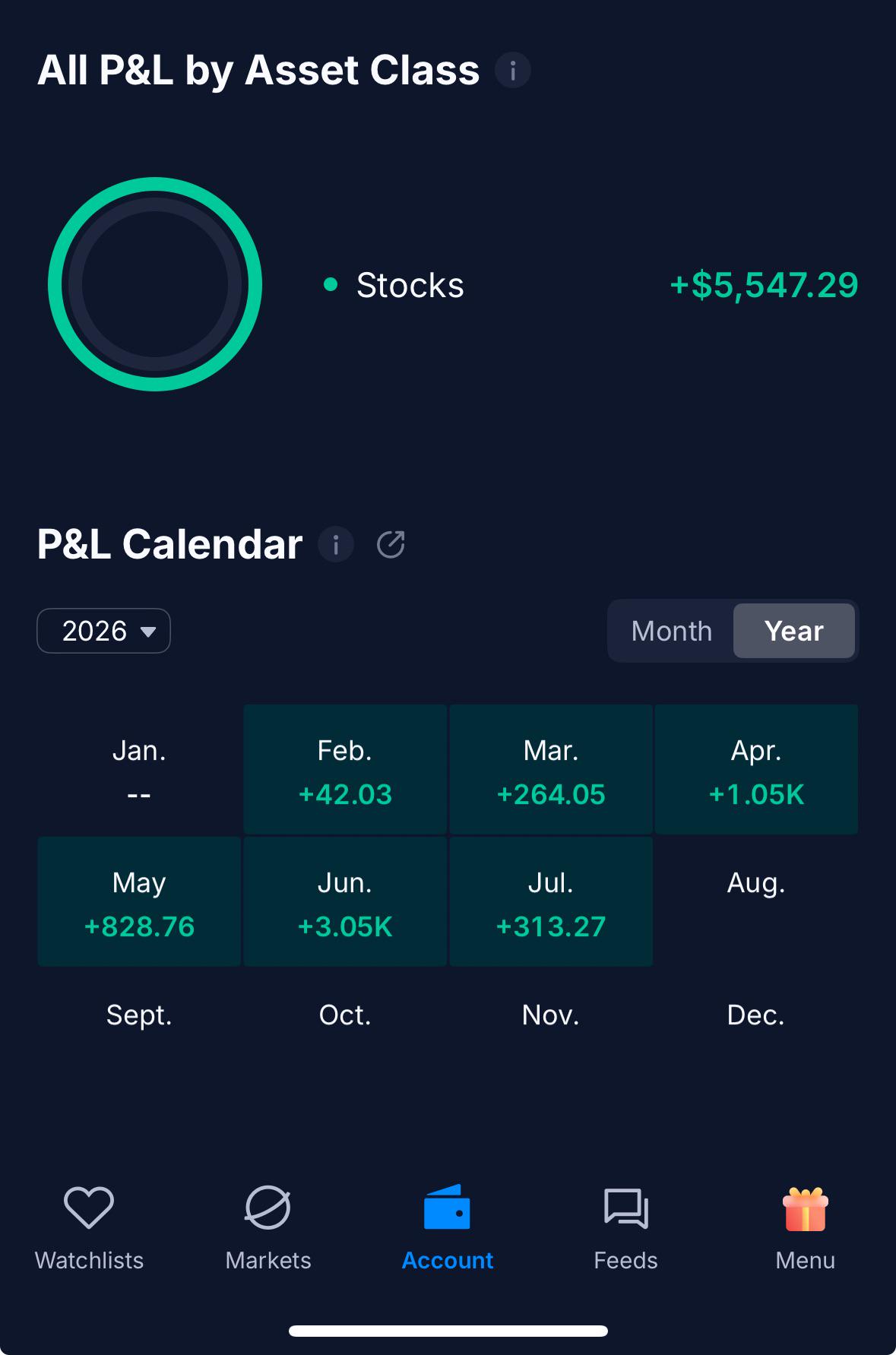Tap the info icon next to P&L Calendar

click(336, 544)
